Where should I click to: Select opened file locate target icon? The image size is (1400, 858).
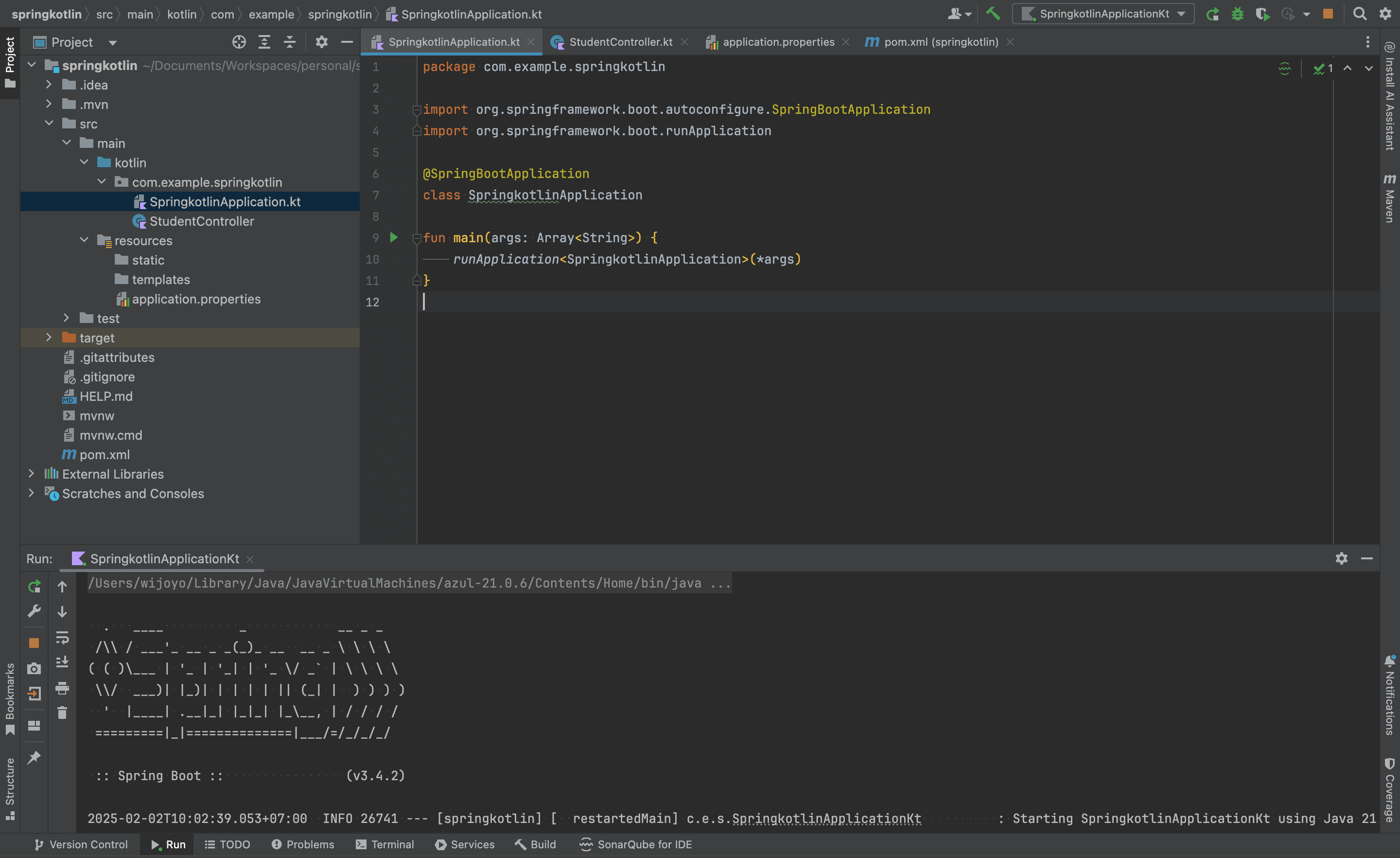point(239,41)
